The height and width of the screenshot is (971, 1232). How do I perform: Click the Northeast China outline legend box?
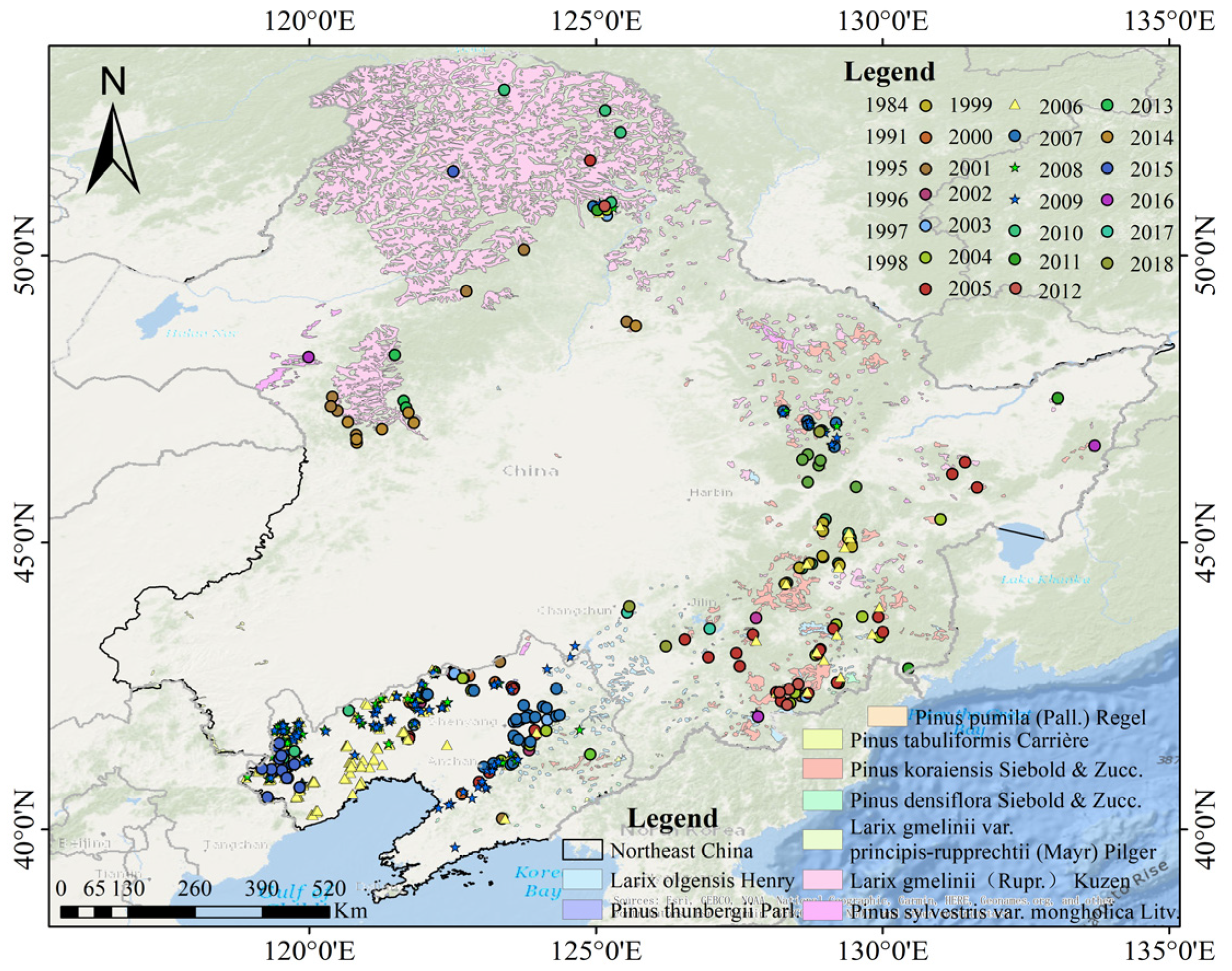(x=582, y=850)
